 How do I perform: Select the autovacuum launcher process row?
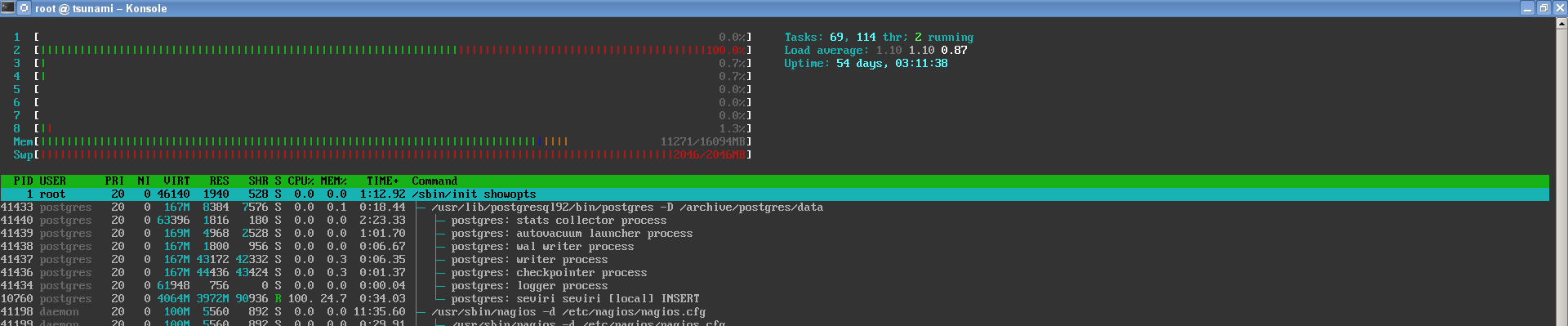click(774, 233)
